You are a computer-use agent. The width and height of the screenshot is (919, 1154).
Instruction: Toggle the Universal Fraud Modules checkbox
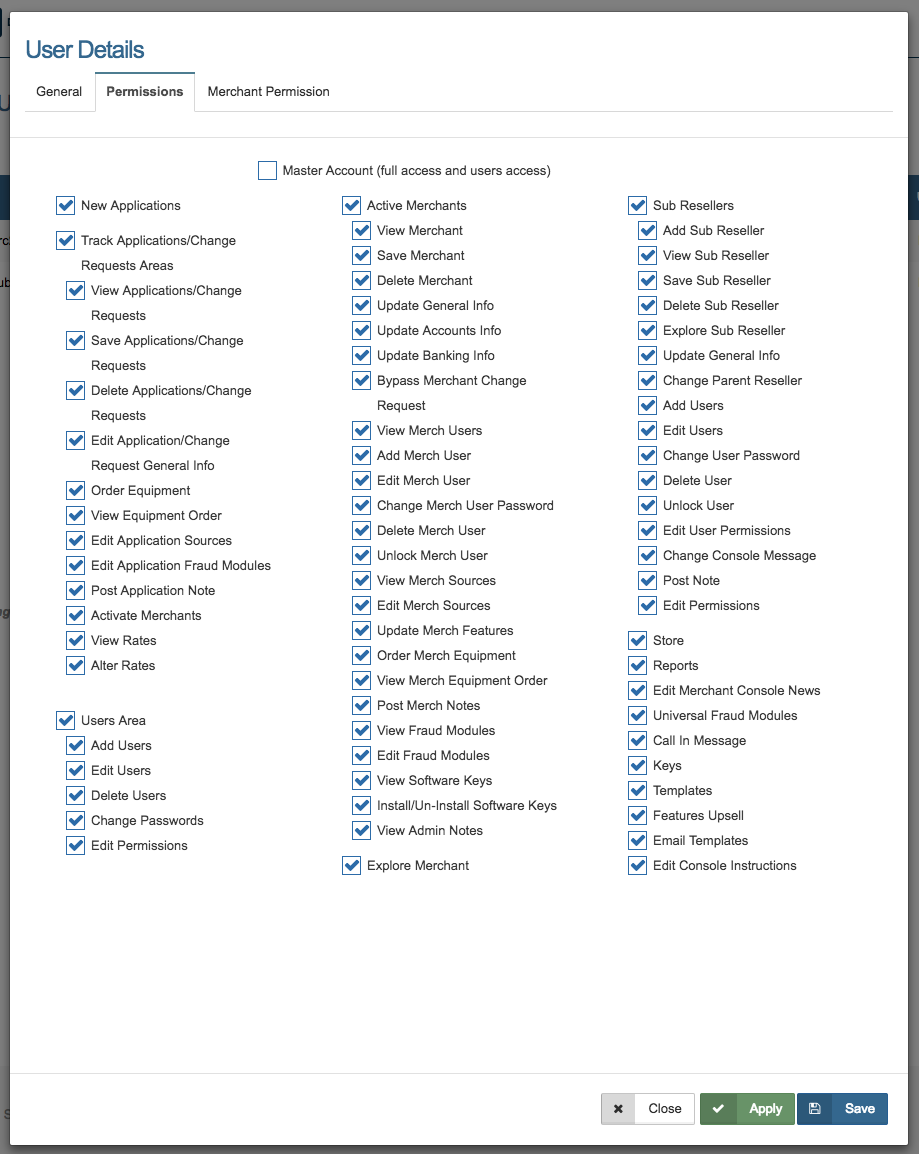[638, 716]
